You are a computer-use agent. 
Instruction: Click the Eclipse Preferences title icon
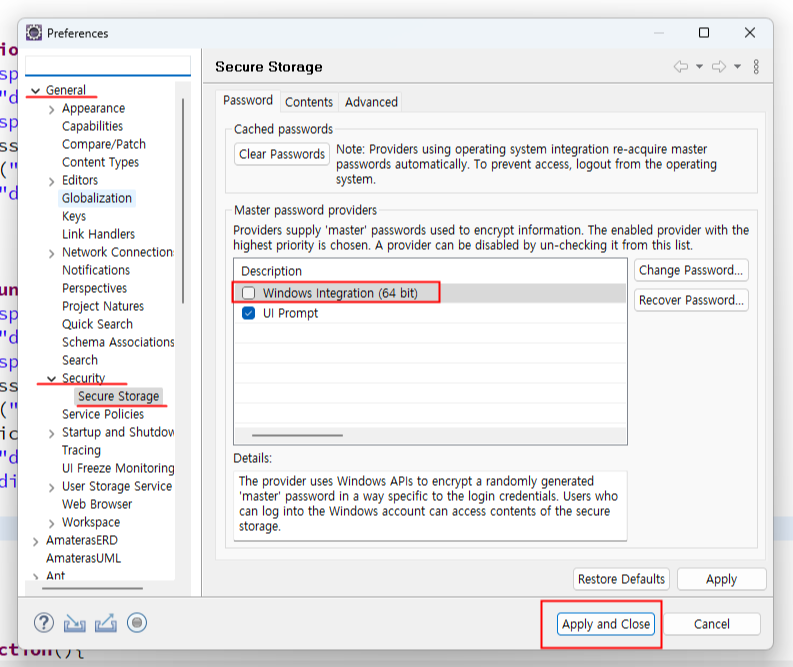tap(34, 33)
